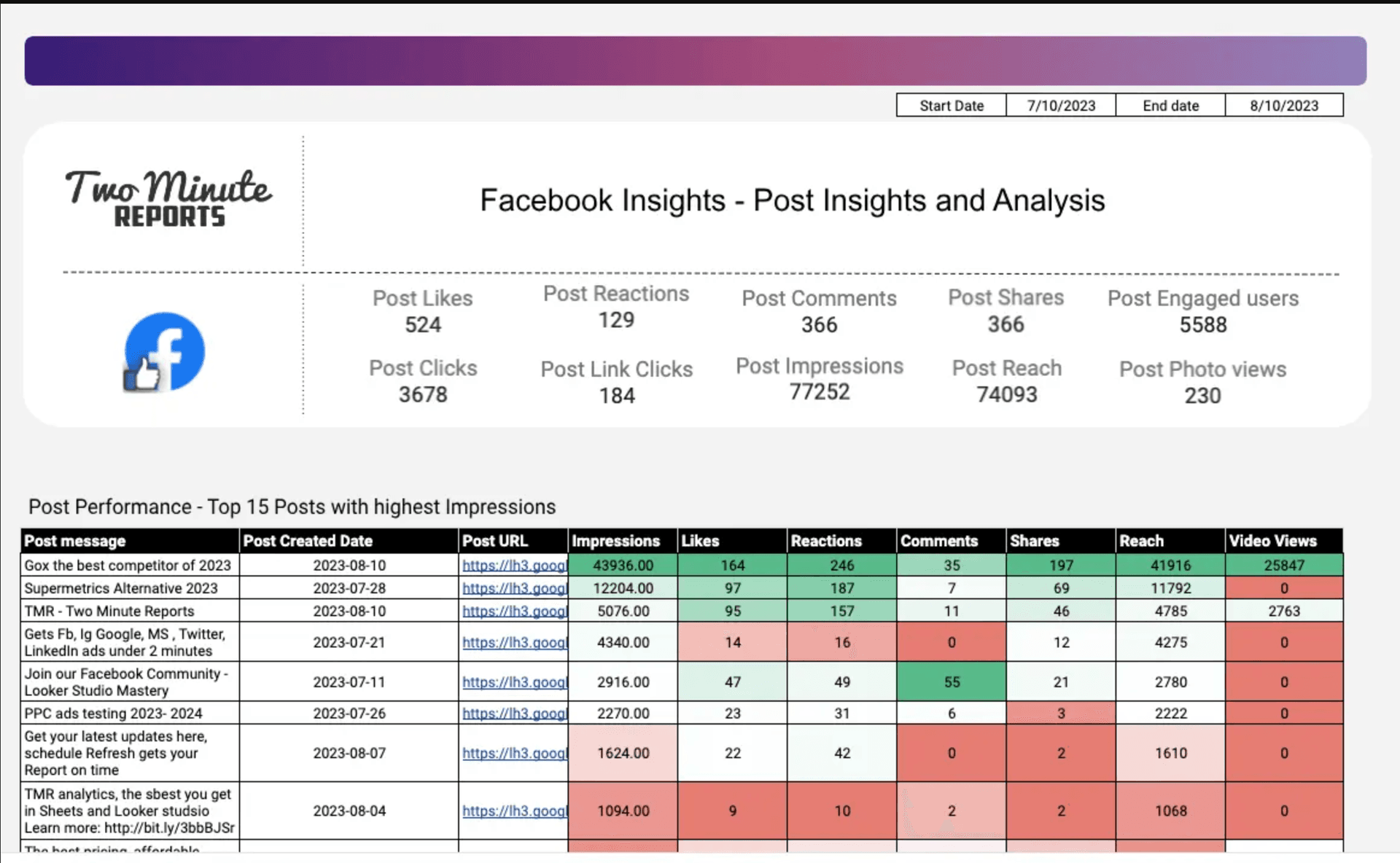The image size is (1400, 863).
Task: Select the 12204.00 impressions cell
Action: pyautogui.click(x=623, y=588)
